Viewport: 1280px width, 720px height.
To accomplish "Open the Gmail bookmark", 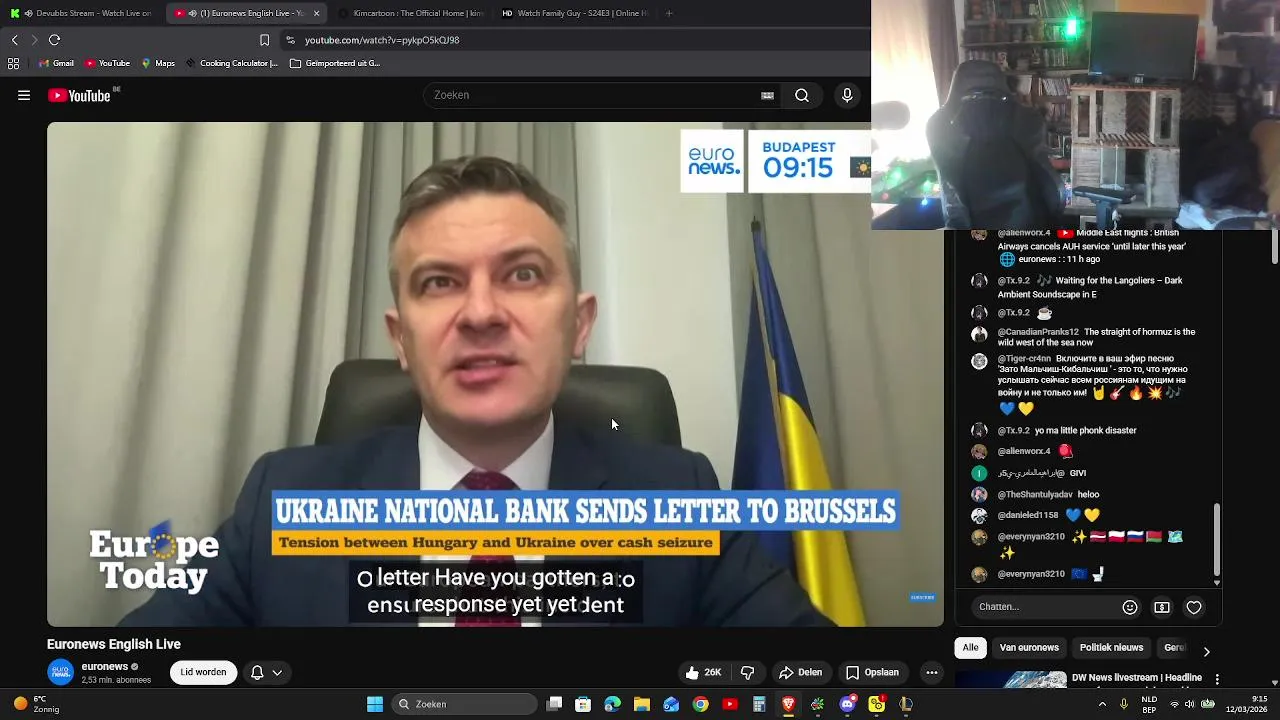I will pos(56,63).
